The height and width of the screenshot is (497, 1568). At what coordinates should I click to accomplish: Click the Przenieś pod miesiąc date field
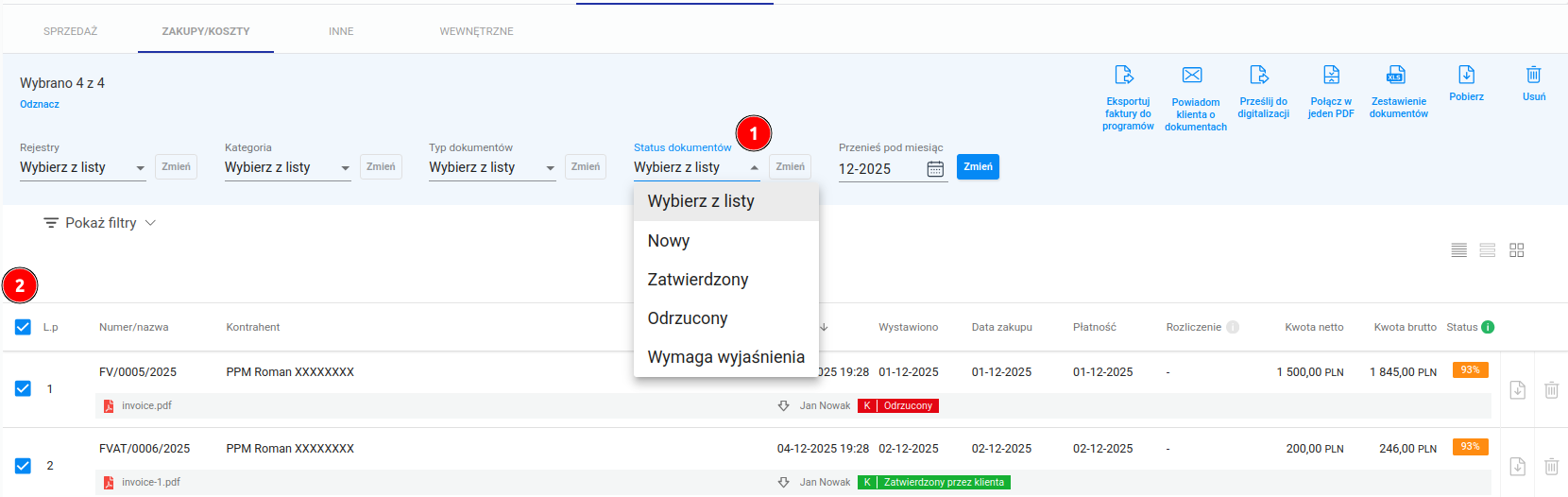(x=880, y=169)
